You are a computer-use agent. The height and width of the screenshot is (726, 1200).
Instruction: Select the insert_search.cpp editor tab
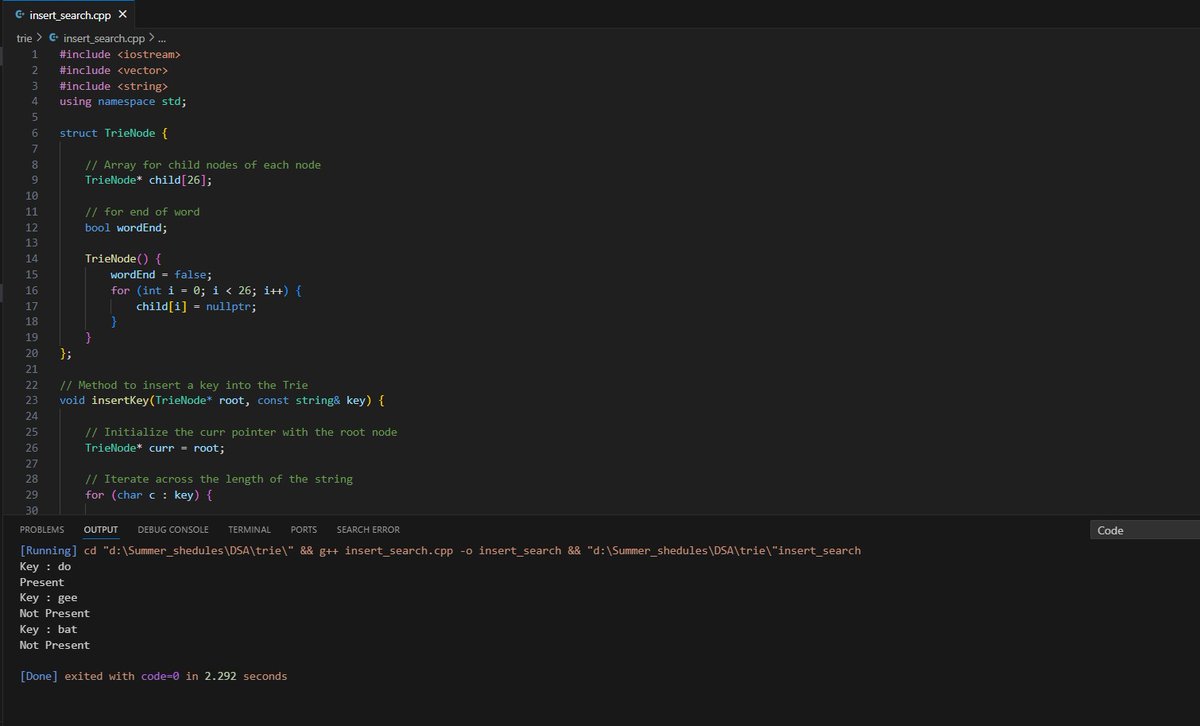point(69,15)
